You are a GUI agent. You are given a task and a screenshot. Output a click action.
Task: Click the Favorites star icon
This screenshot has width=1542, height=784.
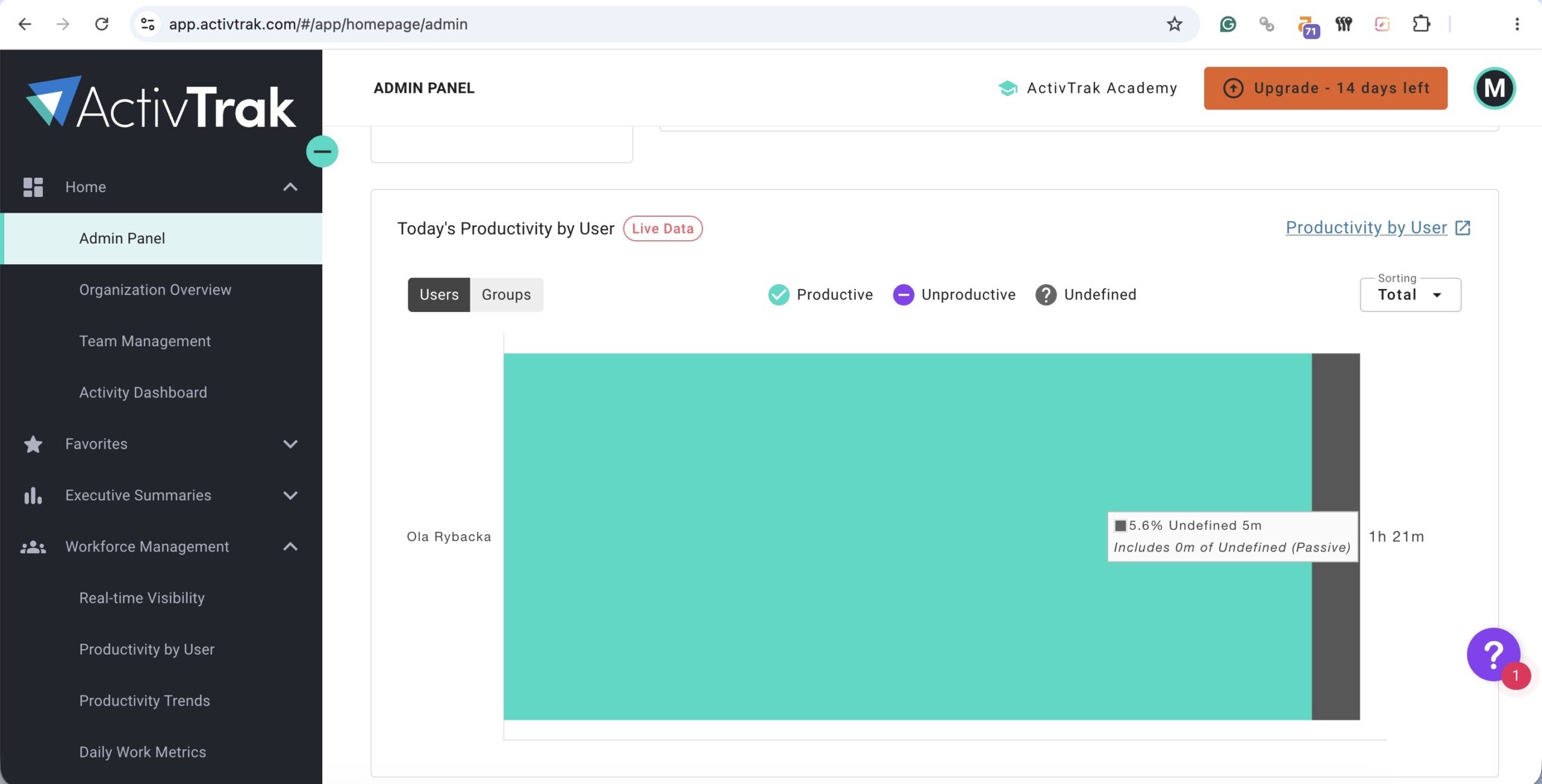pos(33,444)
